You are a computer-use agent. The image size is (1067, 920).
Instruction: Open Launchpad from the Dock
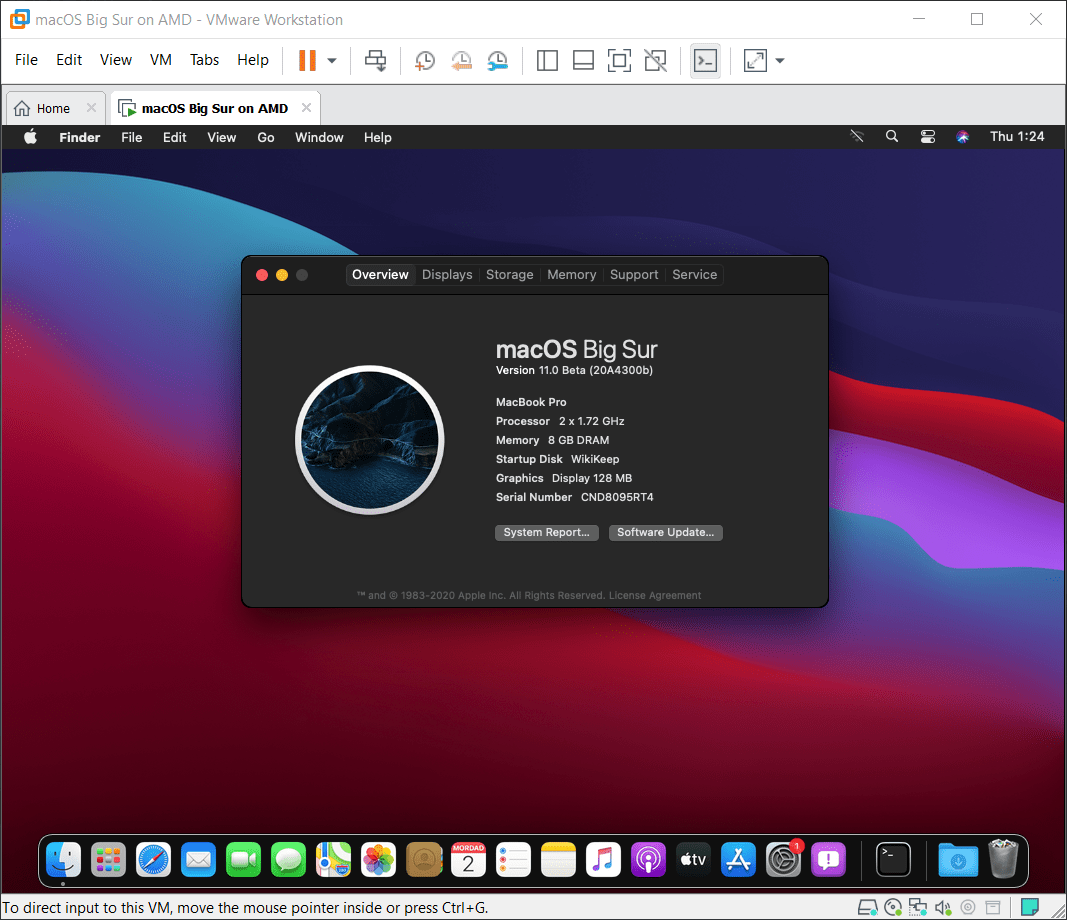[108, 859]
